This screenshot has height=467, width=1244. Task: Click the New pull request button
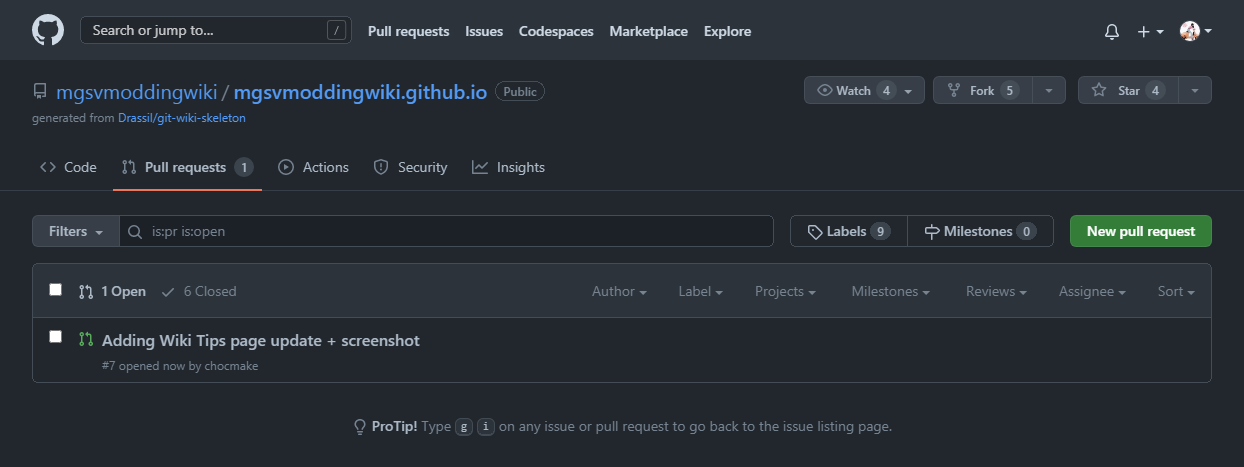pyautogui.click(x=1141, y=231)
